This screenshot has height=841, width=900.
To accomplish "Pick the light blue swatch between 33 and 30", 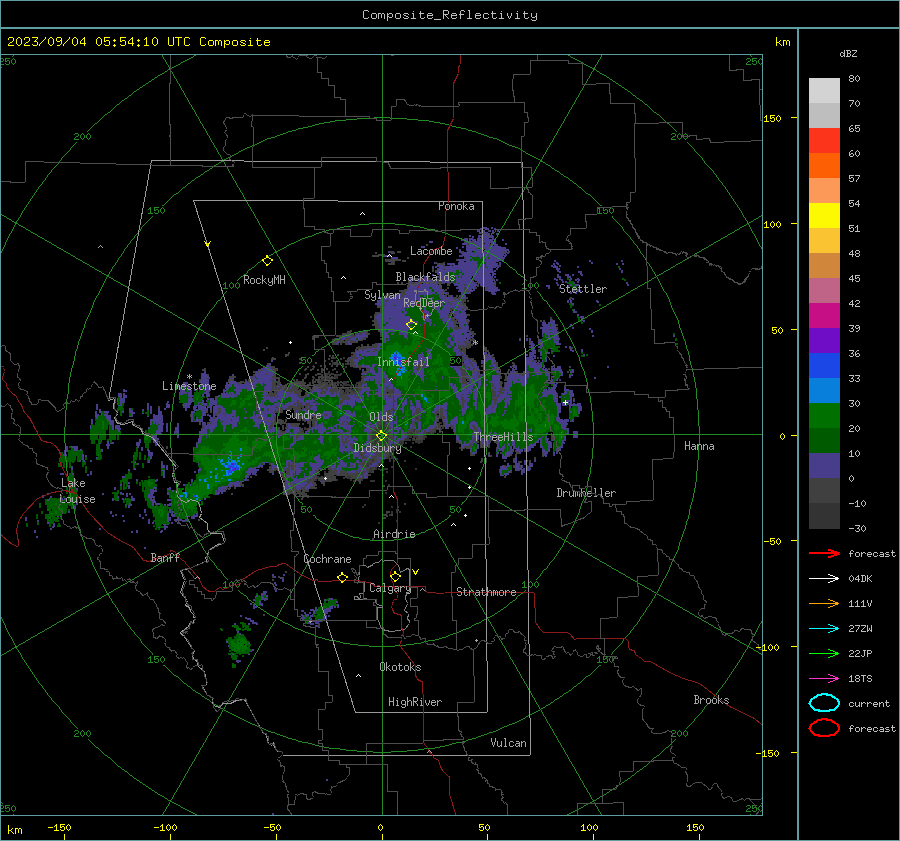I will point(824,390).
